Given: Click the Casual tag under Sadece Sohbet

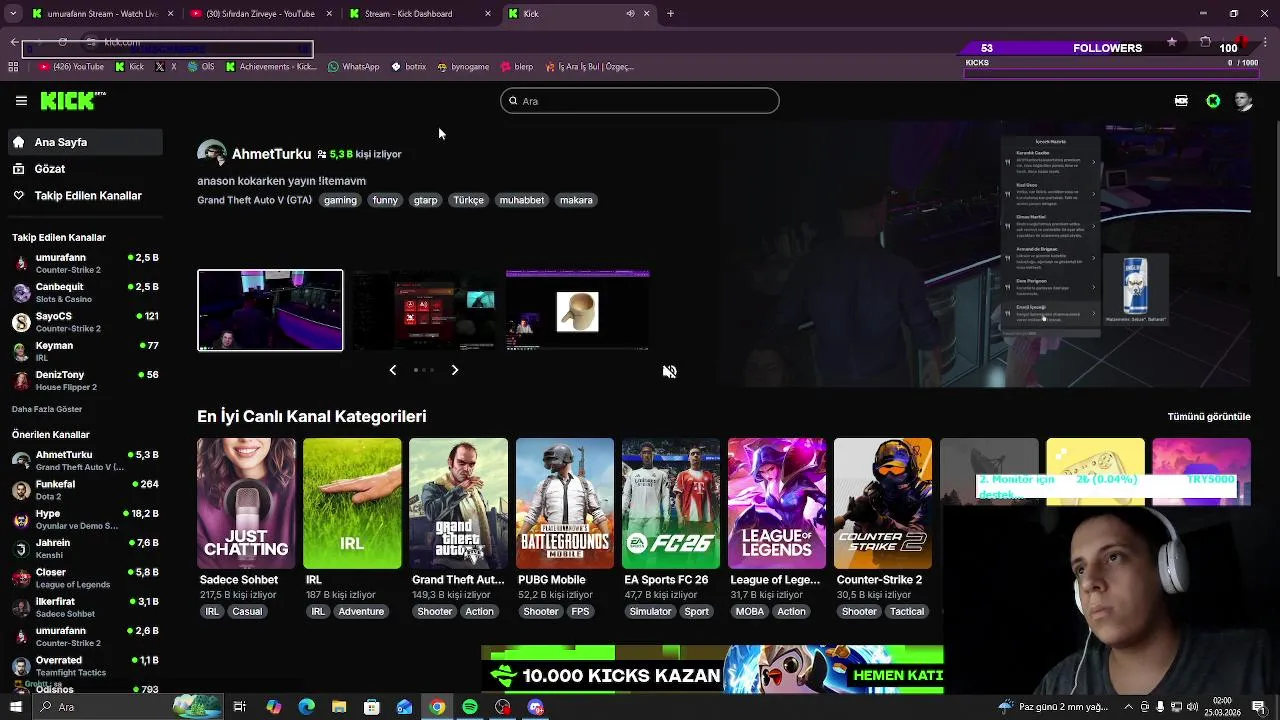Looking at the screenshot, I should point(247,611).
